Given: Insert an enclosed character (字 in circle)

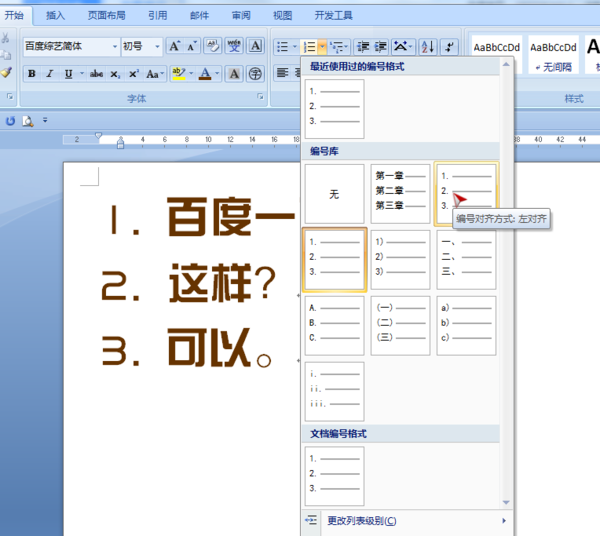Looking at the screenshot, I should click(255, 73).
